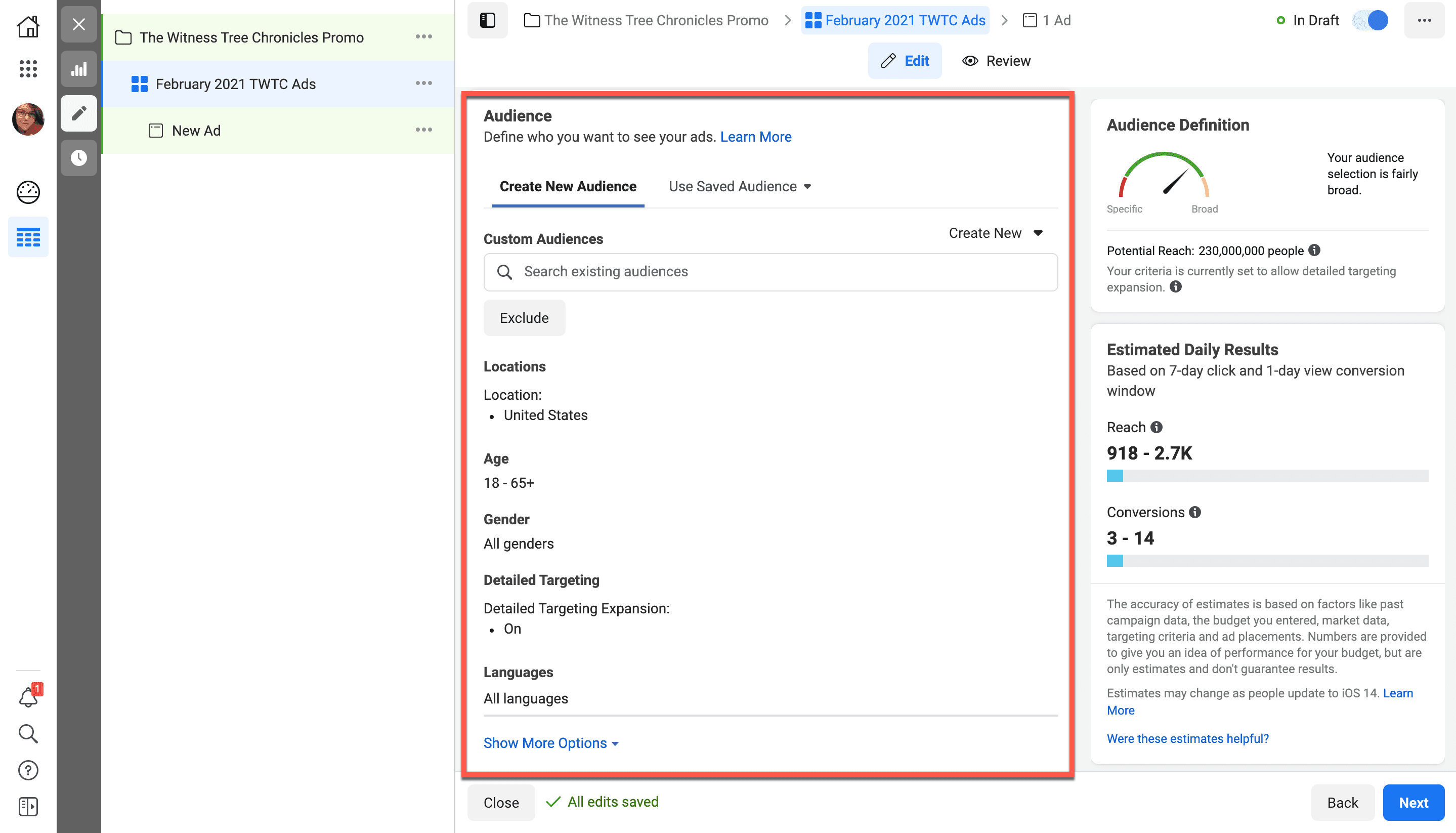This screenshot has height=833, width=1456.
Task: Click the three-dot menu on New Ad
Action: (425, 130)
